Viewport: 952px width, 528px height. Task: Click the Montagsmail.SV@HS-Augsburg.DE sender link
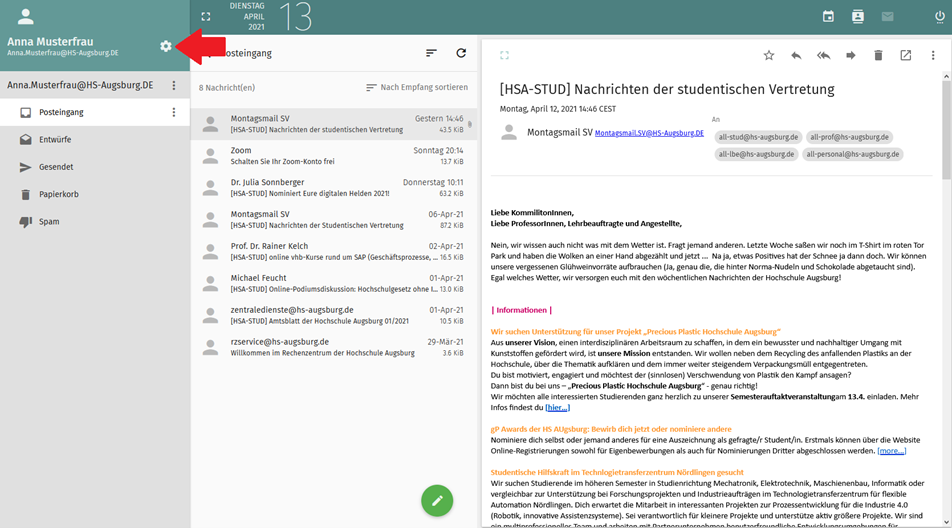(x=649, y=133)
